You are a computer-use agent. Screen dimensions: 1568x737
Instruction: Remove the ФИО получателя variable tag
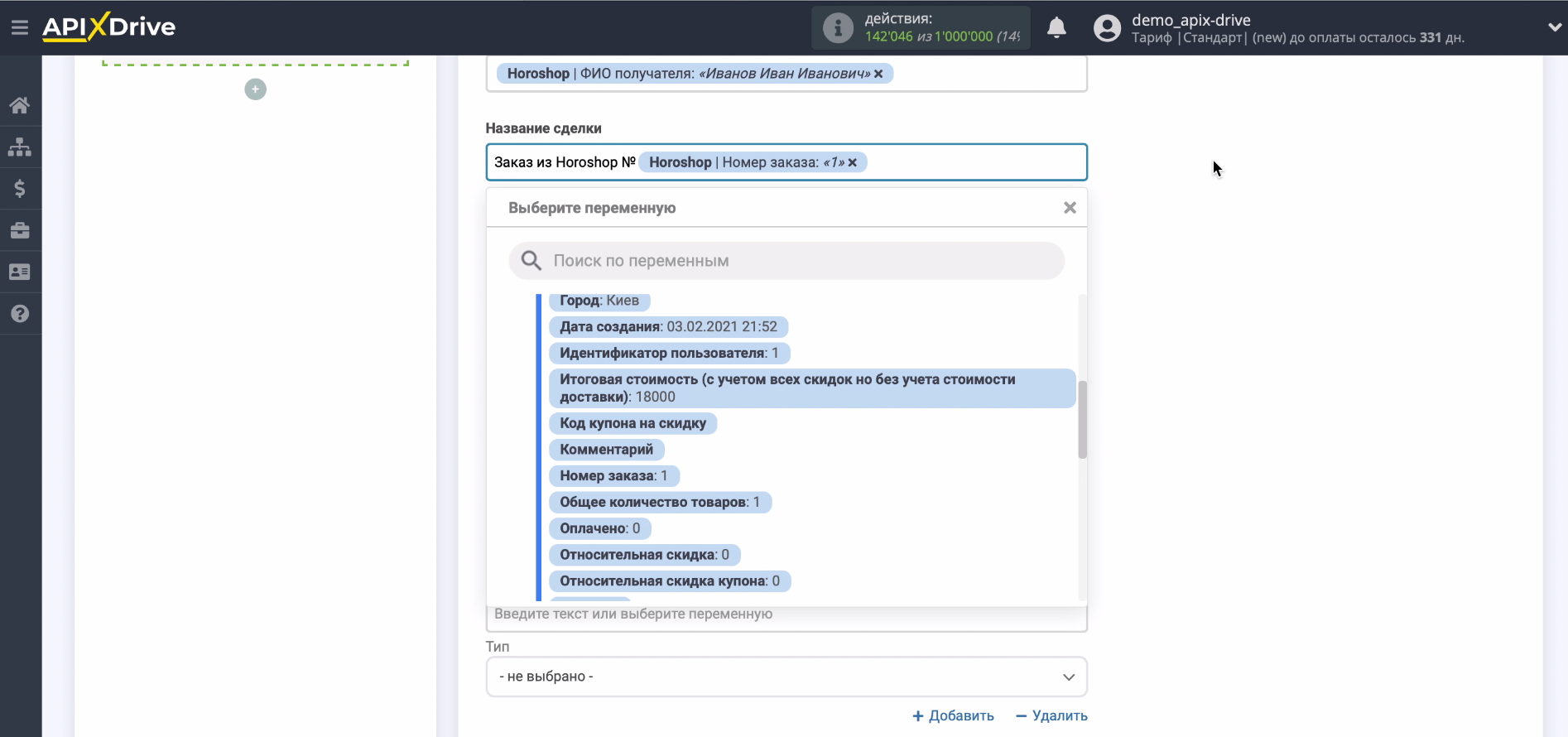tap(878, 74)
